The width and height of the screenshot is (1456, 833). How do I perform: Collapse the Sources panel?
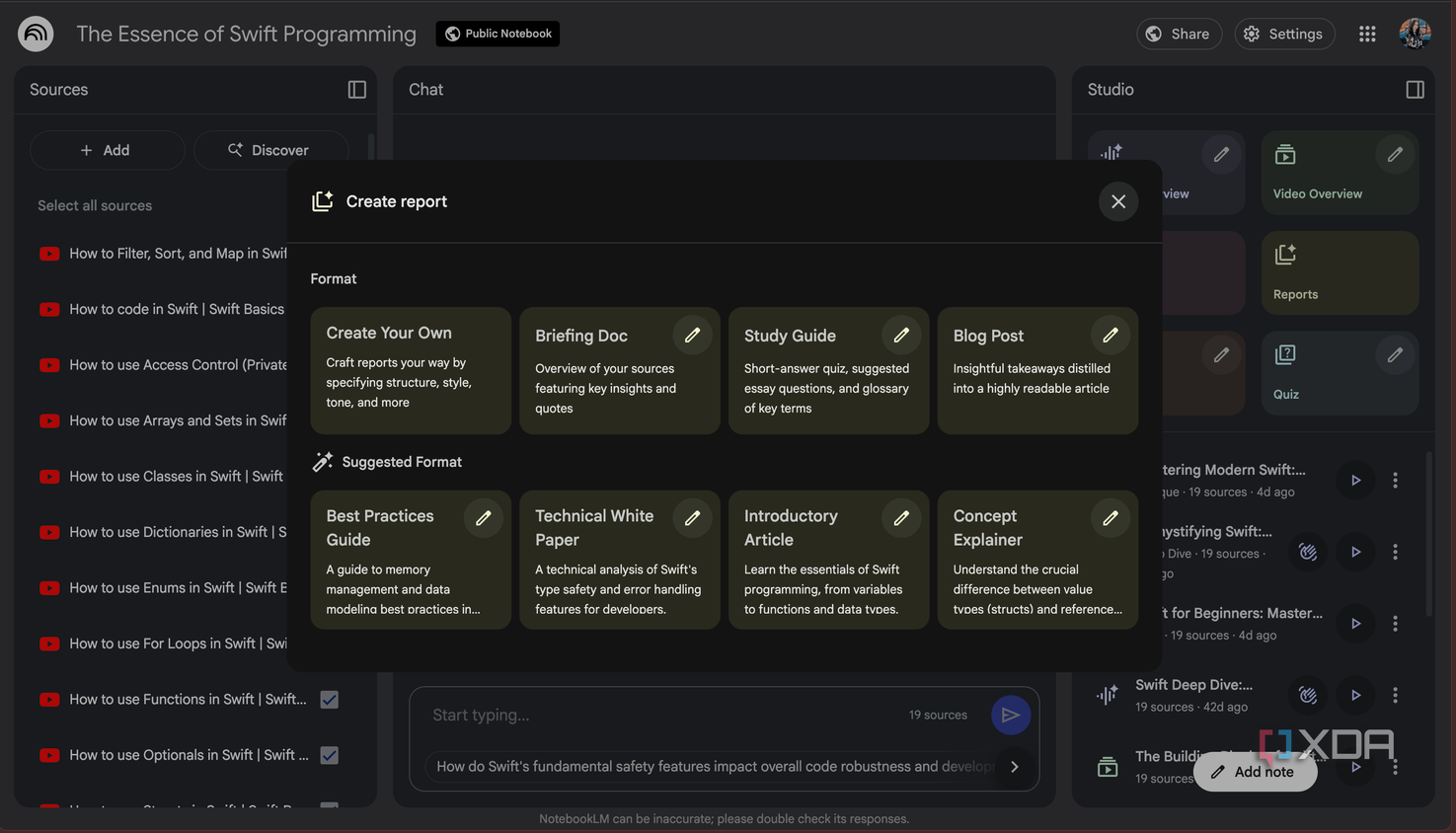[357, 90]
